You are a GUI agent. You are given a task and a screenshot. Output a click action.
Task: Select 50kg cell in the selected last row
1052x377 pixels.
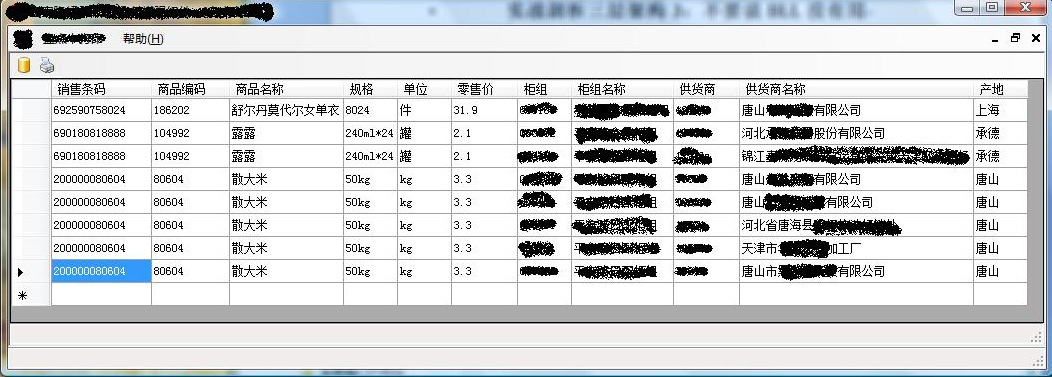[x=370, y=272]
